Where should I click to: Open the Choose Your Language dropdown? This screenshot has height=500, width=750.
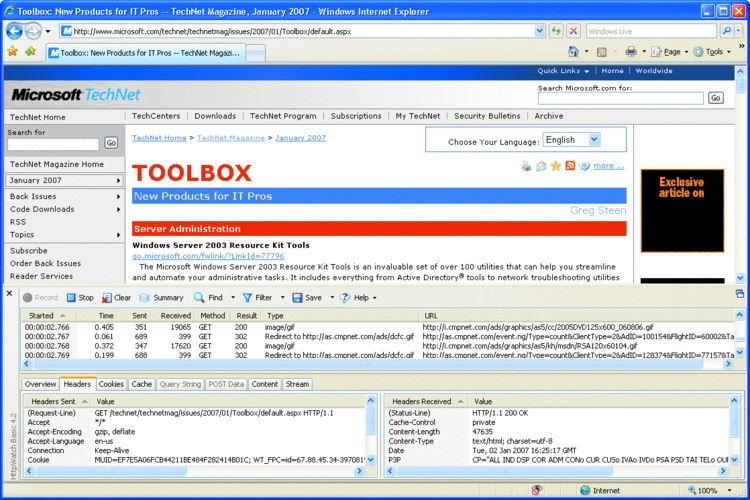[594, 140]
